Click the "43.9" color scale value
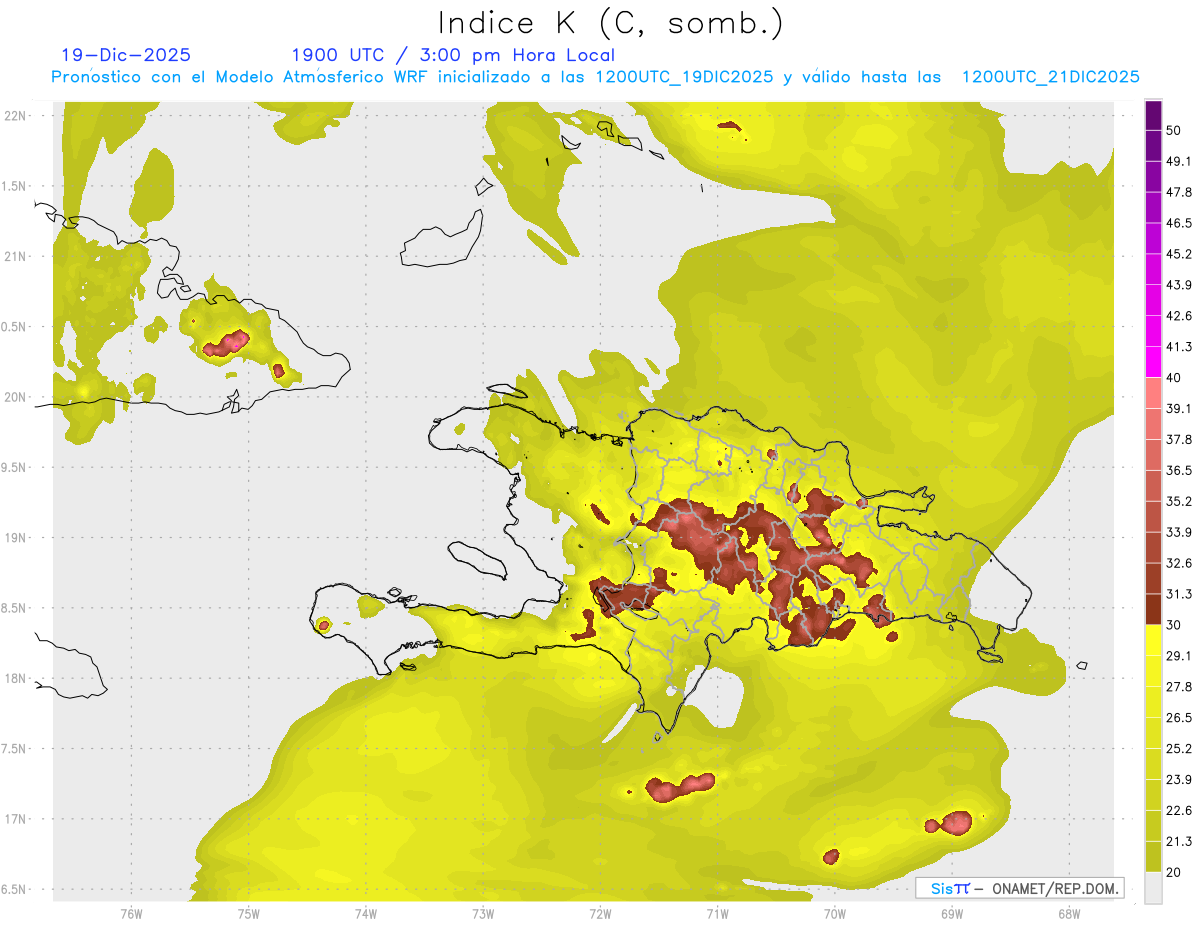Screen dimensions: 1200x927 pos(1179,285)
